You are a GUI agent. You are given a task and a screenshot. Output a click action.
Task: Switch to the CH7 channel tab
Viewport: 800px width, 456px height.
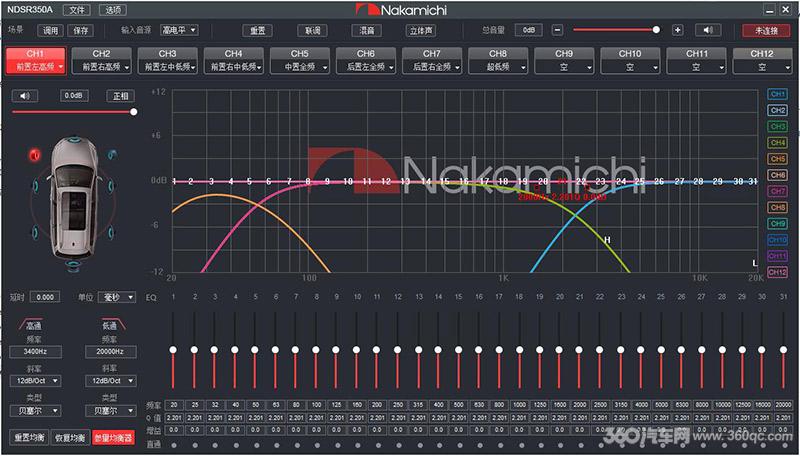pyautogui.click(x=432, y=54)
